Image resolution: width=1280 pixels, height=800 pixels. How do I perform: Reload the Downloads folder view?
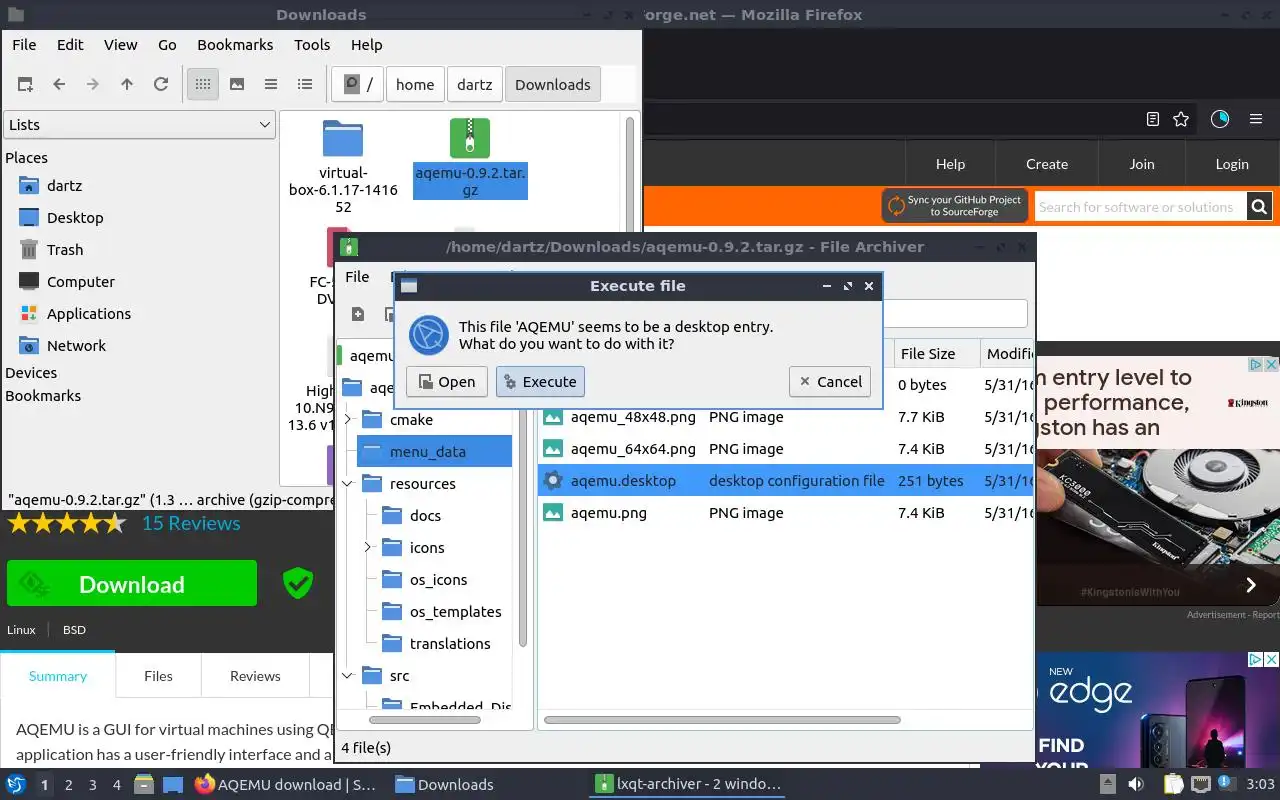click(x=161, y=84)
